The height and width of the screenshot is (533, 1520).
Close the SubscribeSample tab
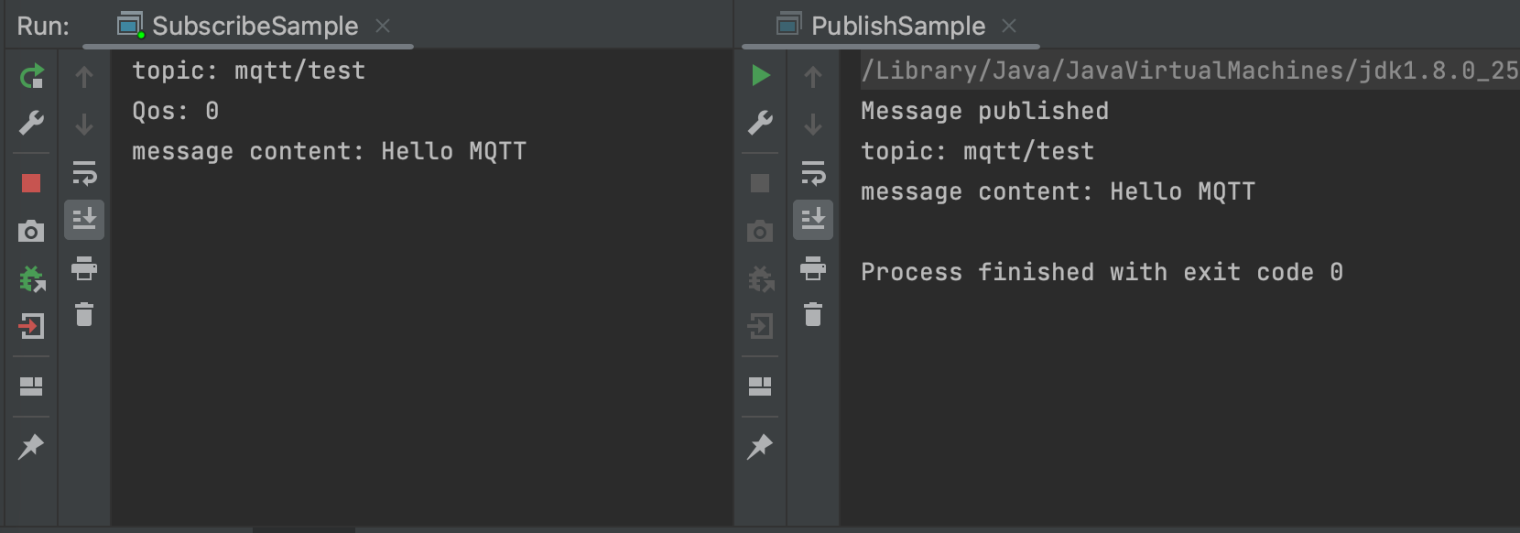(x=383, y=26)
